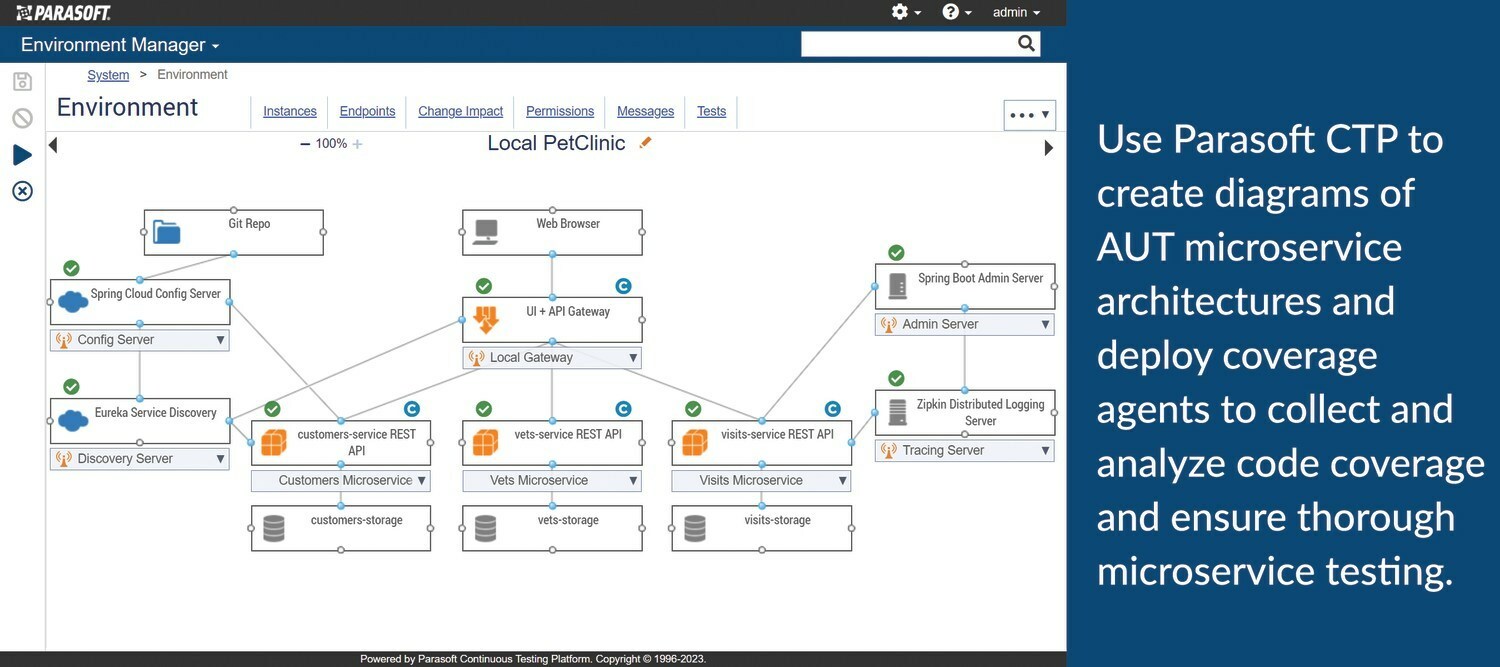Open the settings gear menu in header
The height and width of the screenshot is (667, 1500).
point(905,12)
